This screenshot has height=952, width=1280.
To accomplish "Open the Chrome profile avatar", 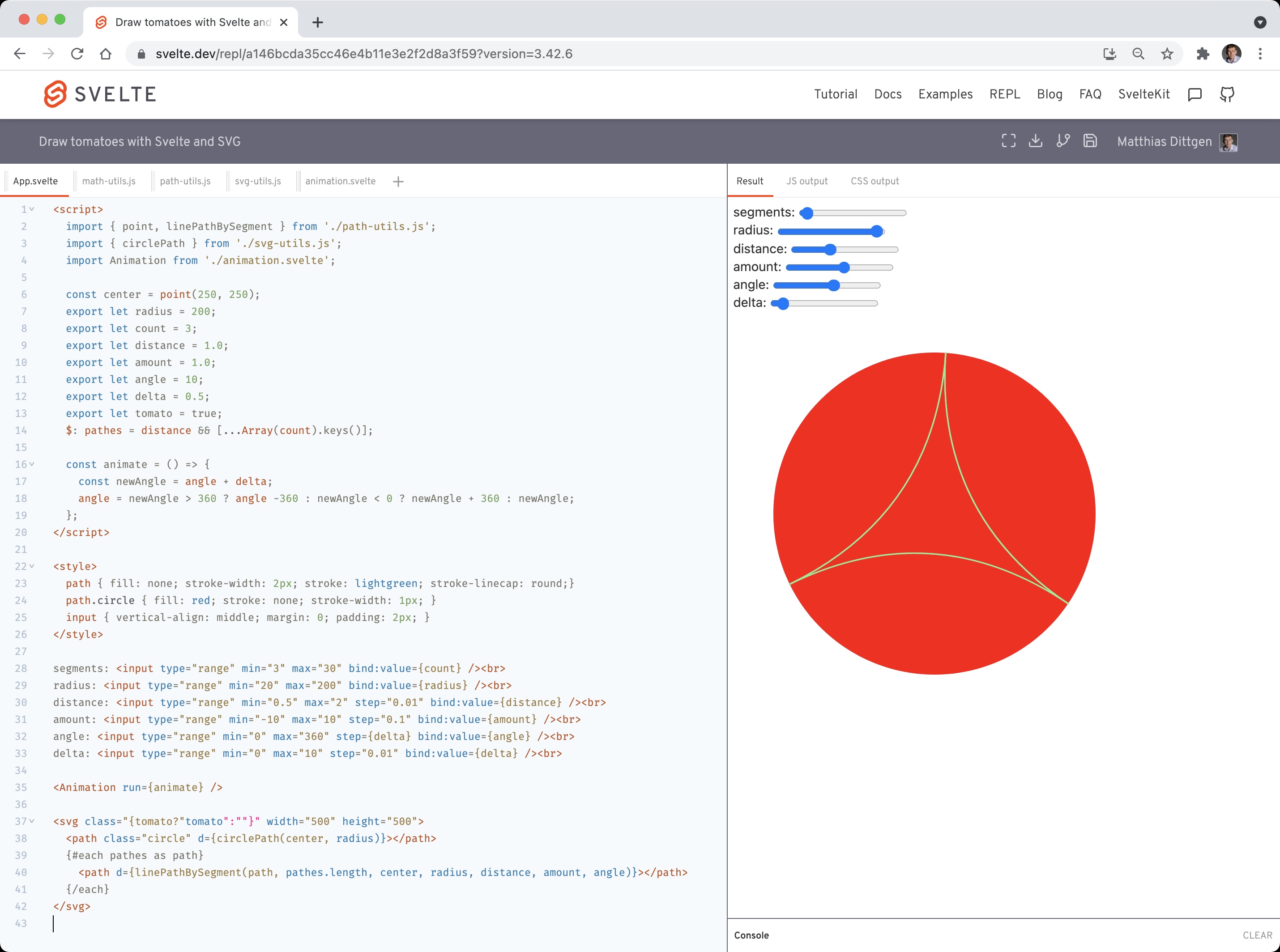I will [1232, 54].
